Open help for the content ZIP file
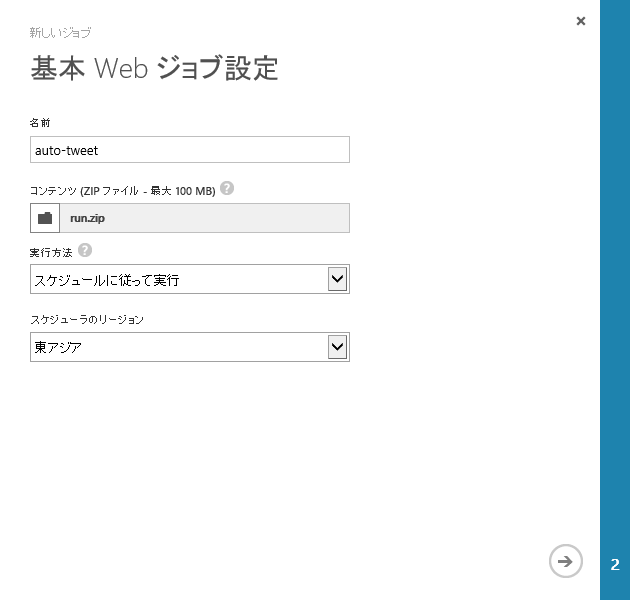 coord(227,188)
